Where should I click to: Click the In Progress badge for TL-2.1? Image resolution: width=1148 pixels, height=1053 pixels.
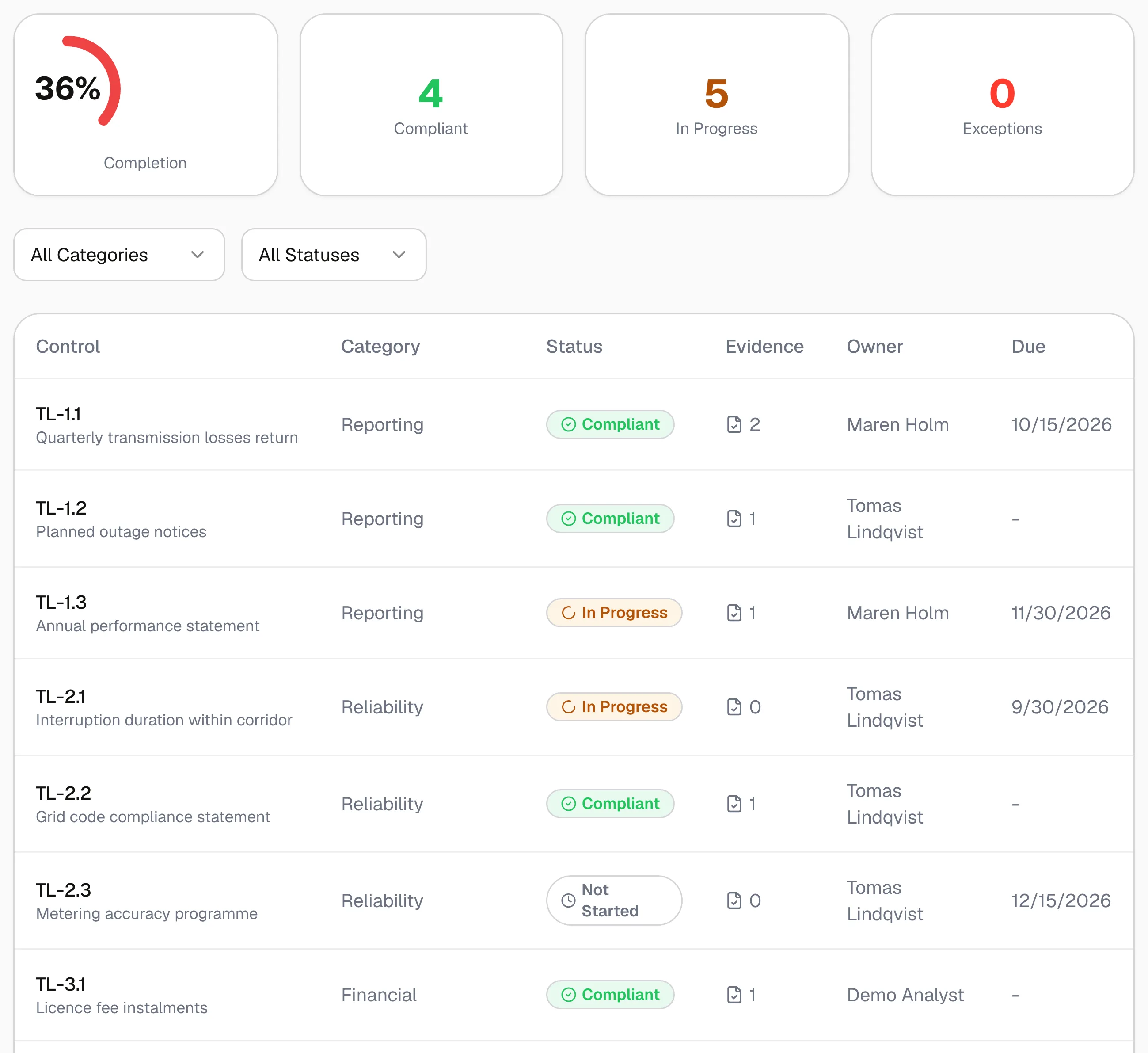tap(614, 706)
